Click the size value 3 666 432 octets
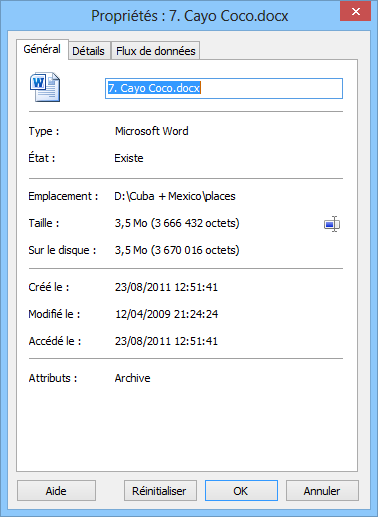Image resolution: width=378 pixels, height=517 pixels. 177,223
